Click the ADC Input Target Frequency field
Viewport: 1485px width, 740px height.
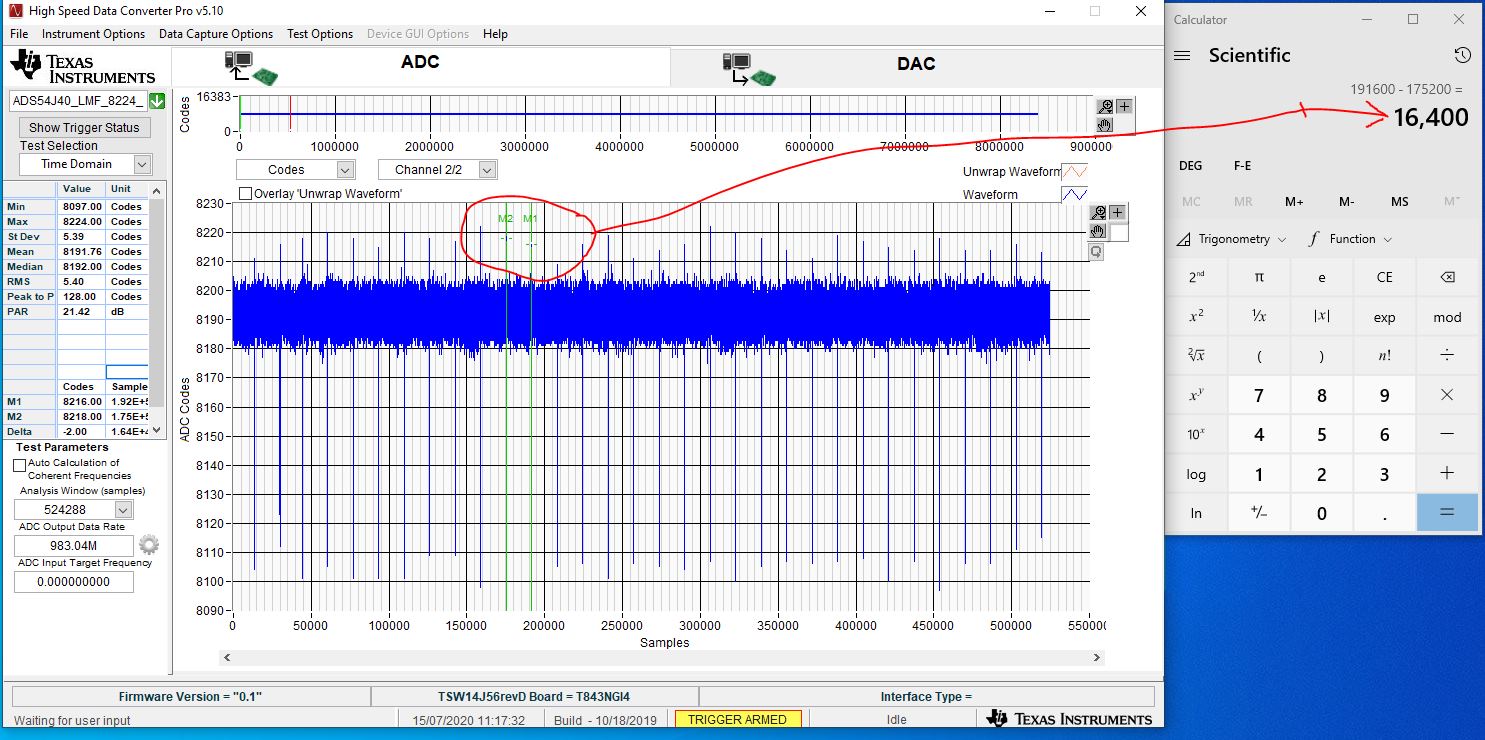74,582
